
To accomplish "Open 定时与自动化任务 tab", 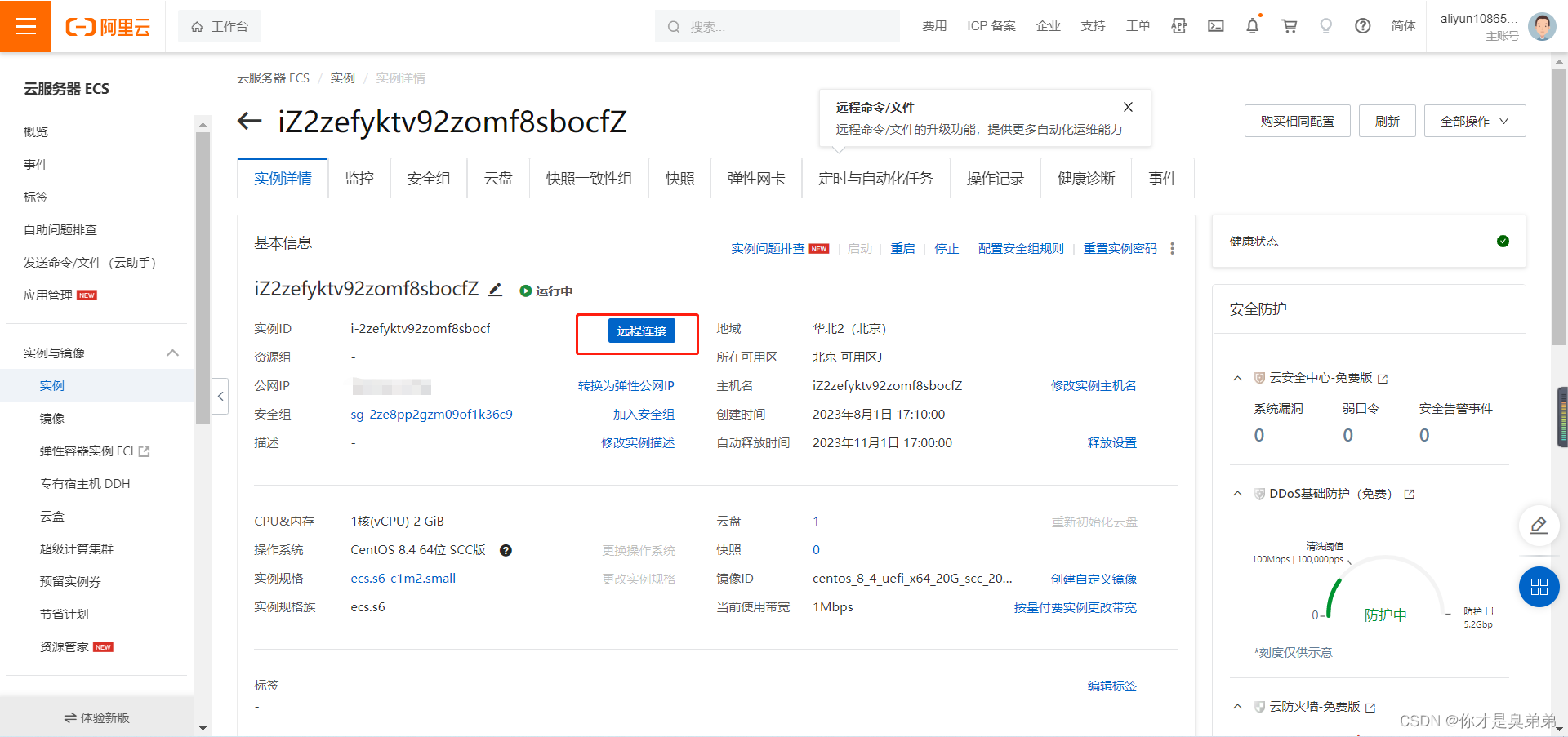I will pos(875,179).
